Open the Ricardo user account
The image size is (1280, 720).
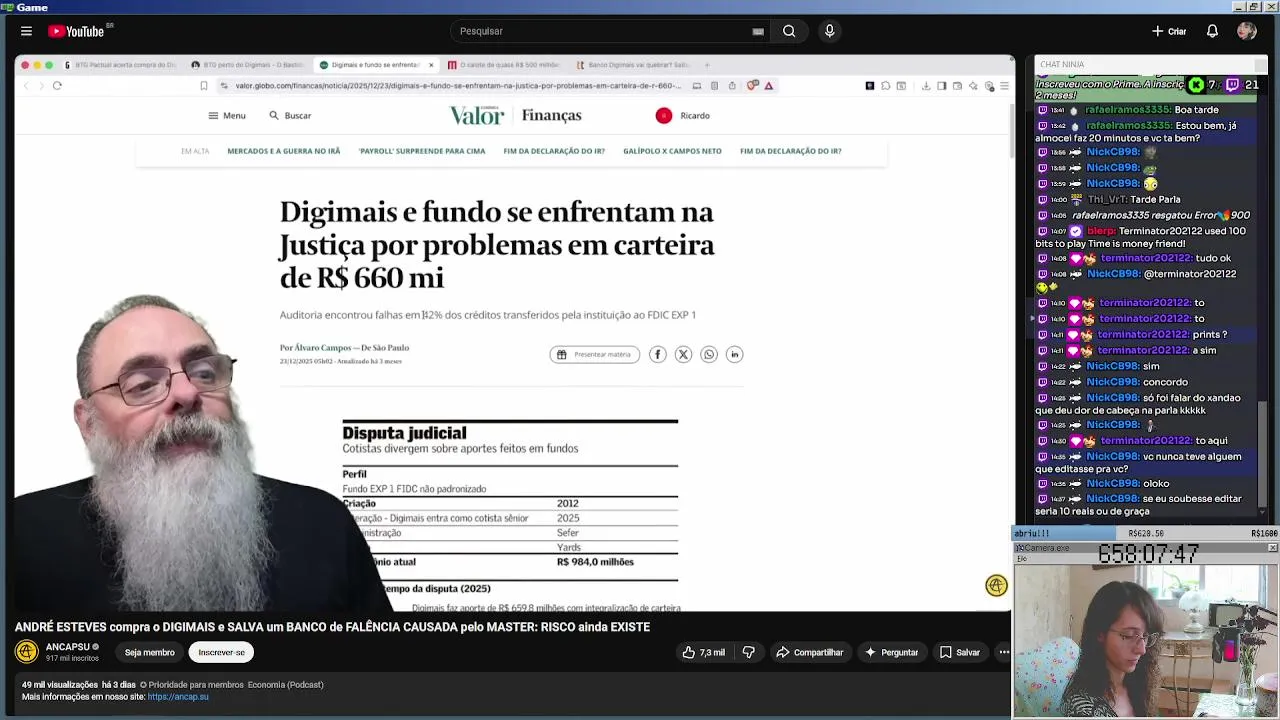(x=683, y=116)
